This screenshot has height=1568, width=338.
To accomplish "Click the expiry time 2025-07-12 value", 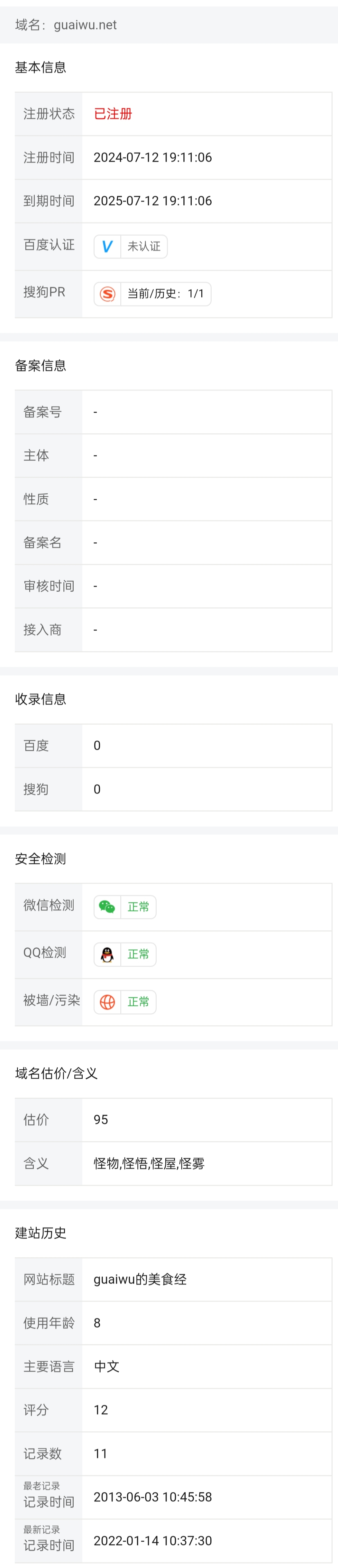I will [x=152, y=201].
